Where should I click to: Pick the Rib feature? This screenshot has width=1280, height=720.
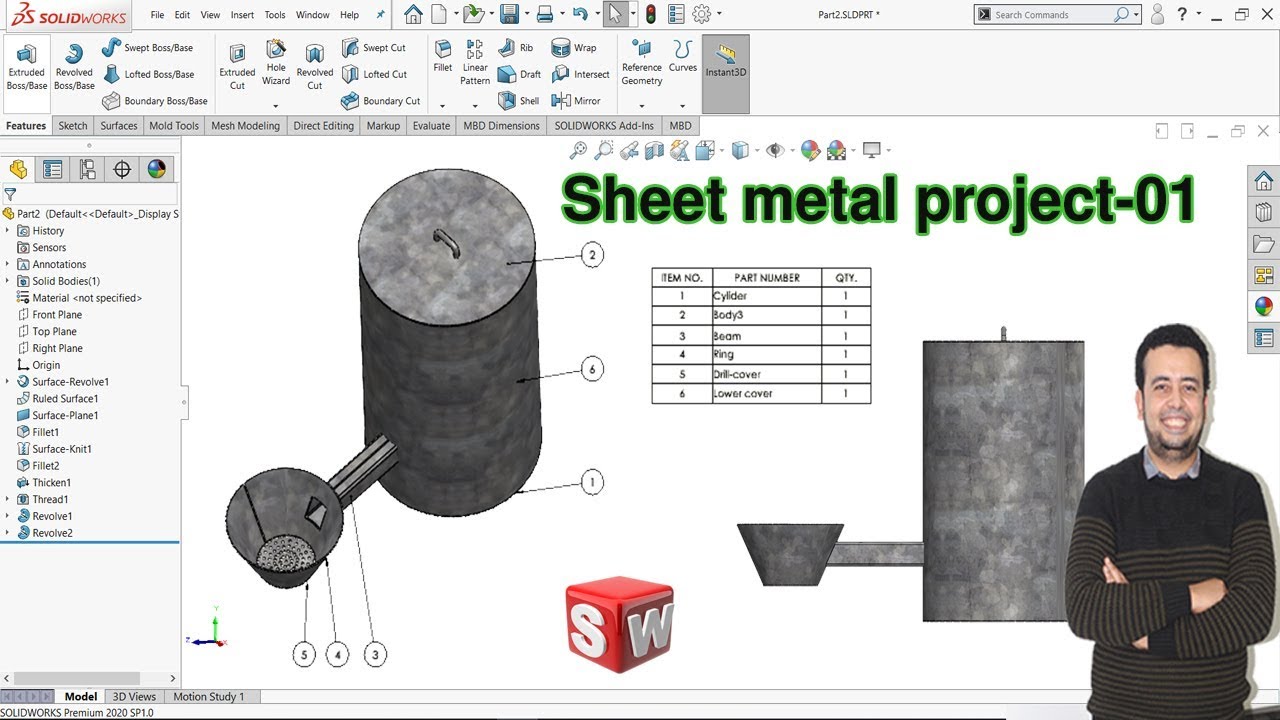pos(516,48)
